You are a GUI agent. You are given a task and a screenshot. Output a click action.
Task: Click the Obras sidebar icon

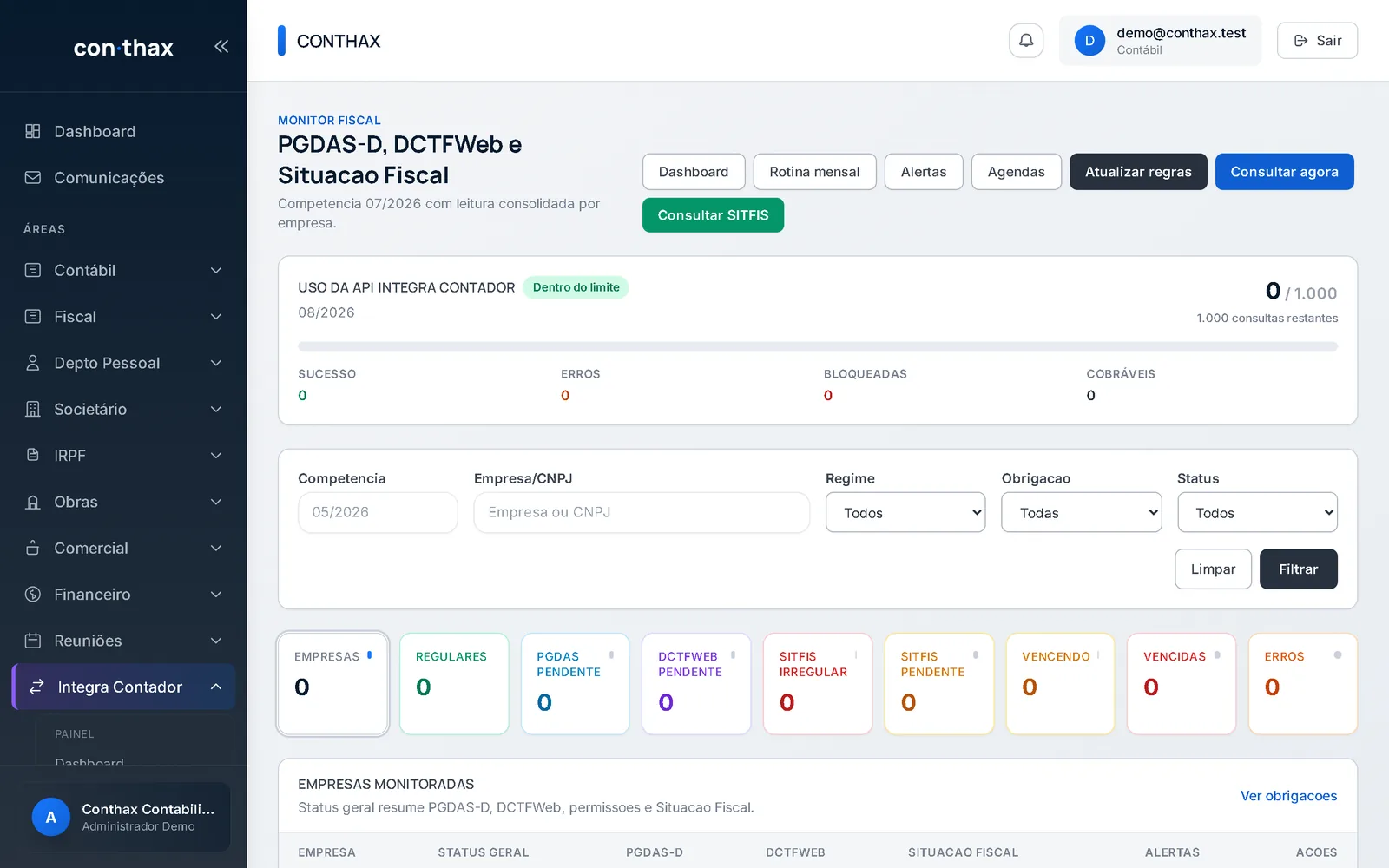[33, 502]
